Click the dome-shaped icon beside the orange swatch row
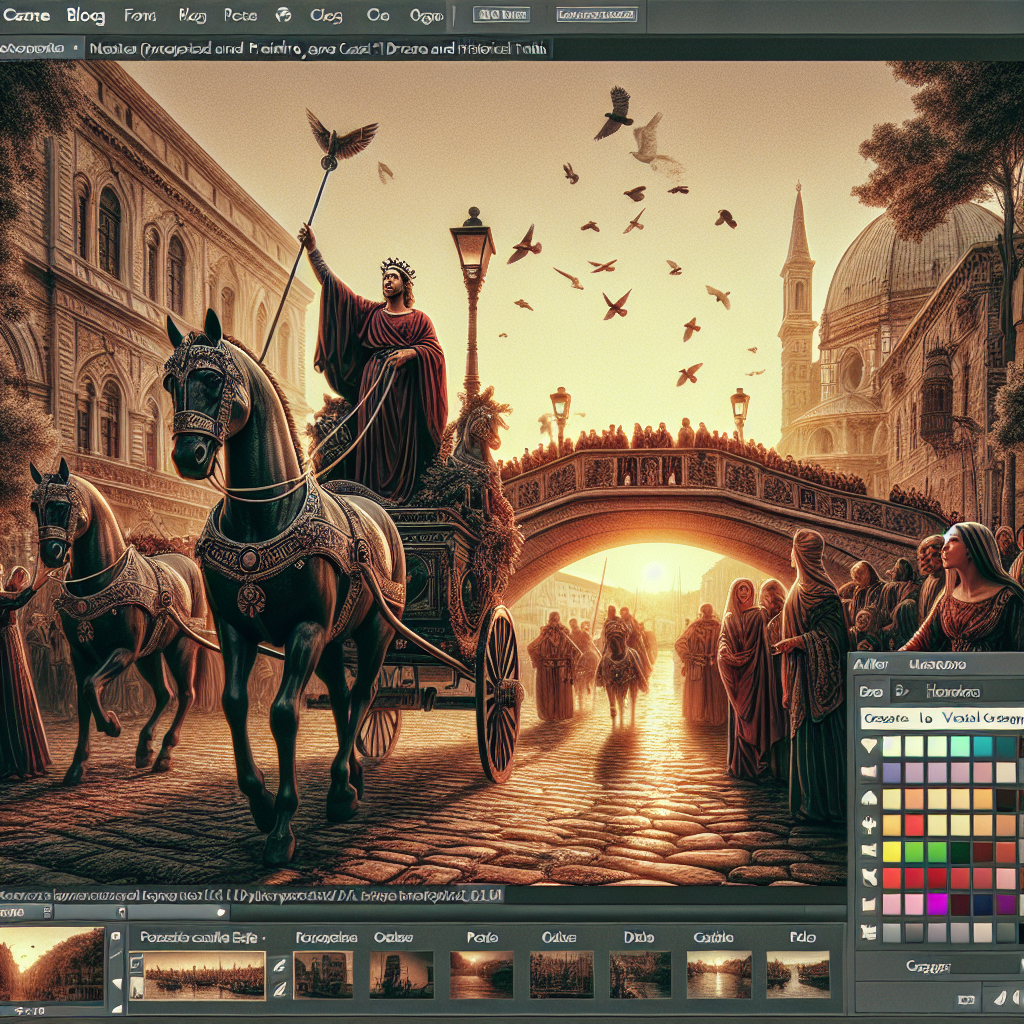Image resolution: width=1024 pixels, height=1024 pixels. (x=867, y=799)
